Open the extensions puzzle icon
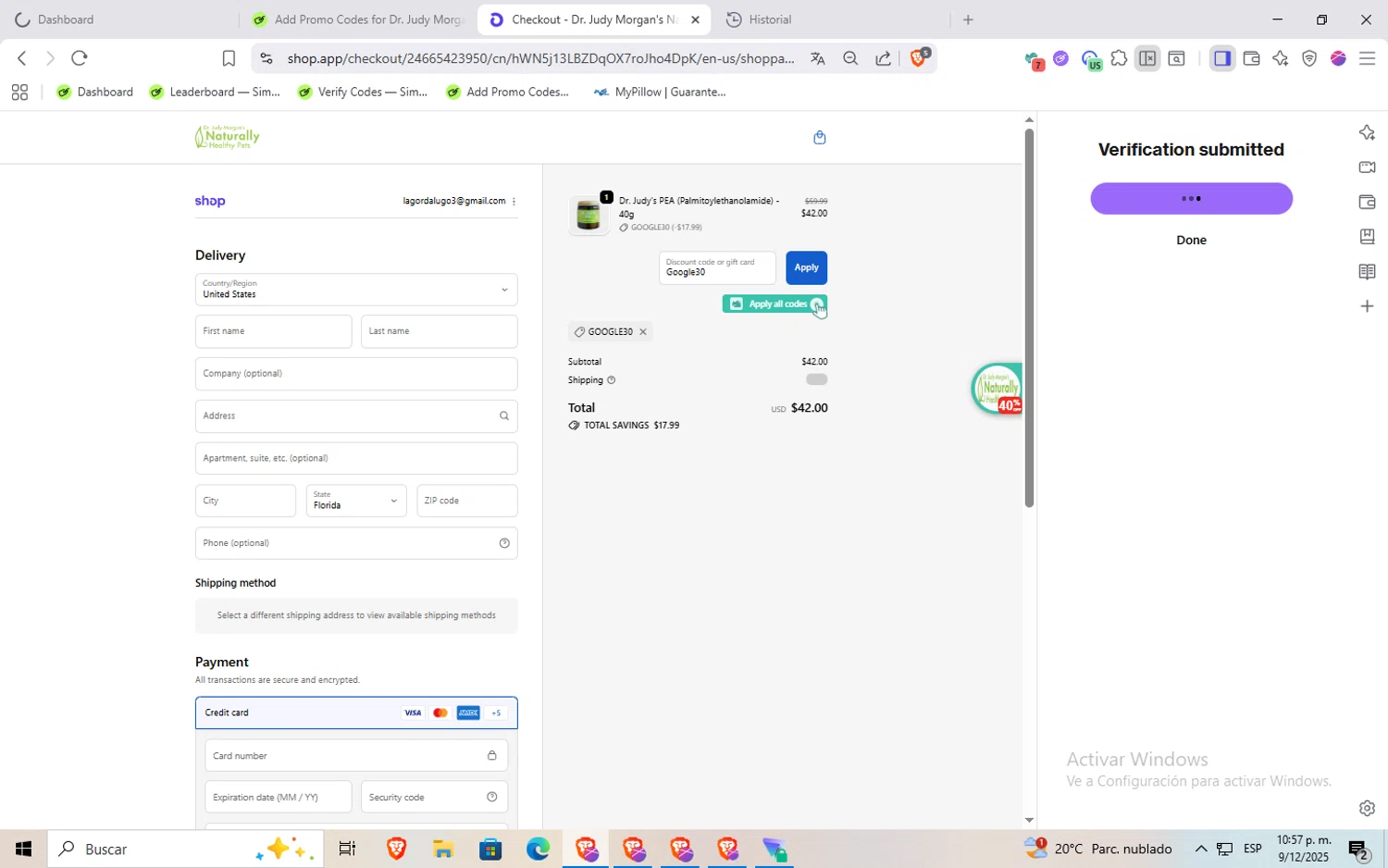 coord(1119,58)
